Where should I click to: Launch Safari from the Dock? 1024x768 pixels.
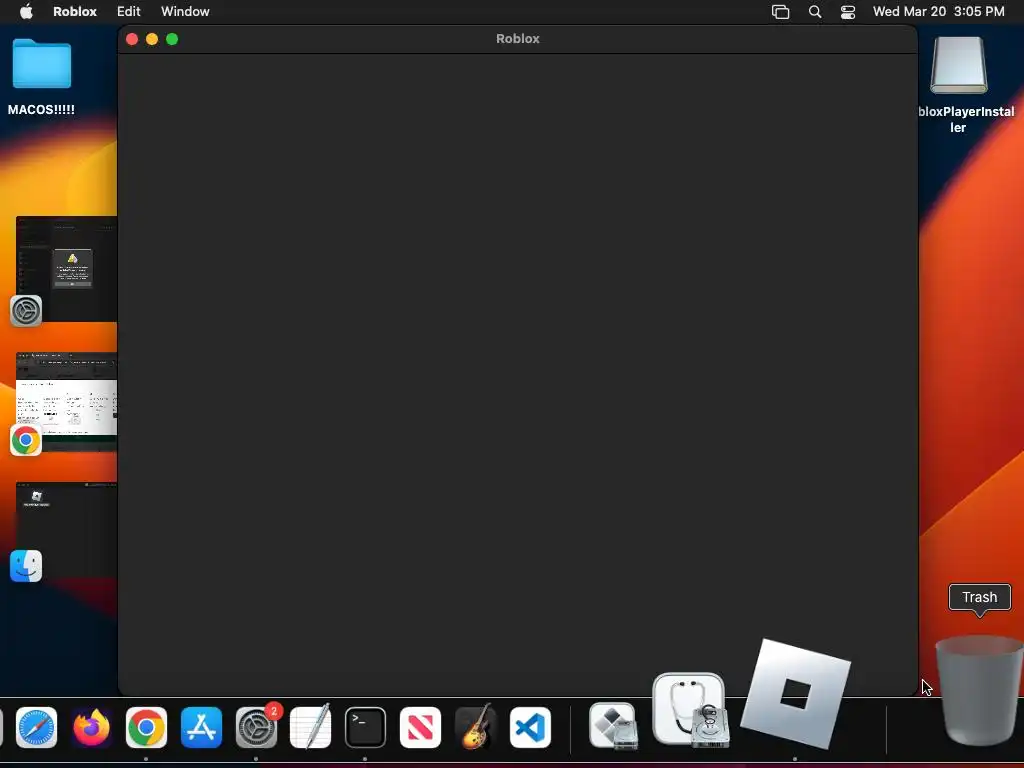coord(37,727)
